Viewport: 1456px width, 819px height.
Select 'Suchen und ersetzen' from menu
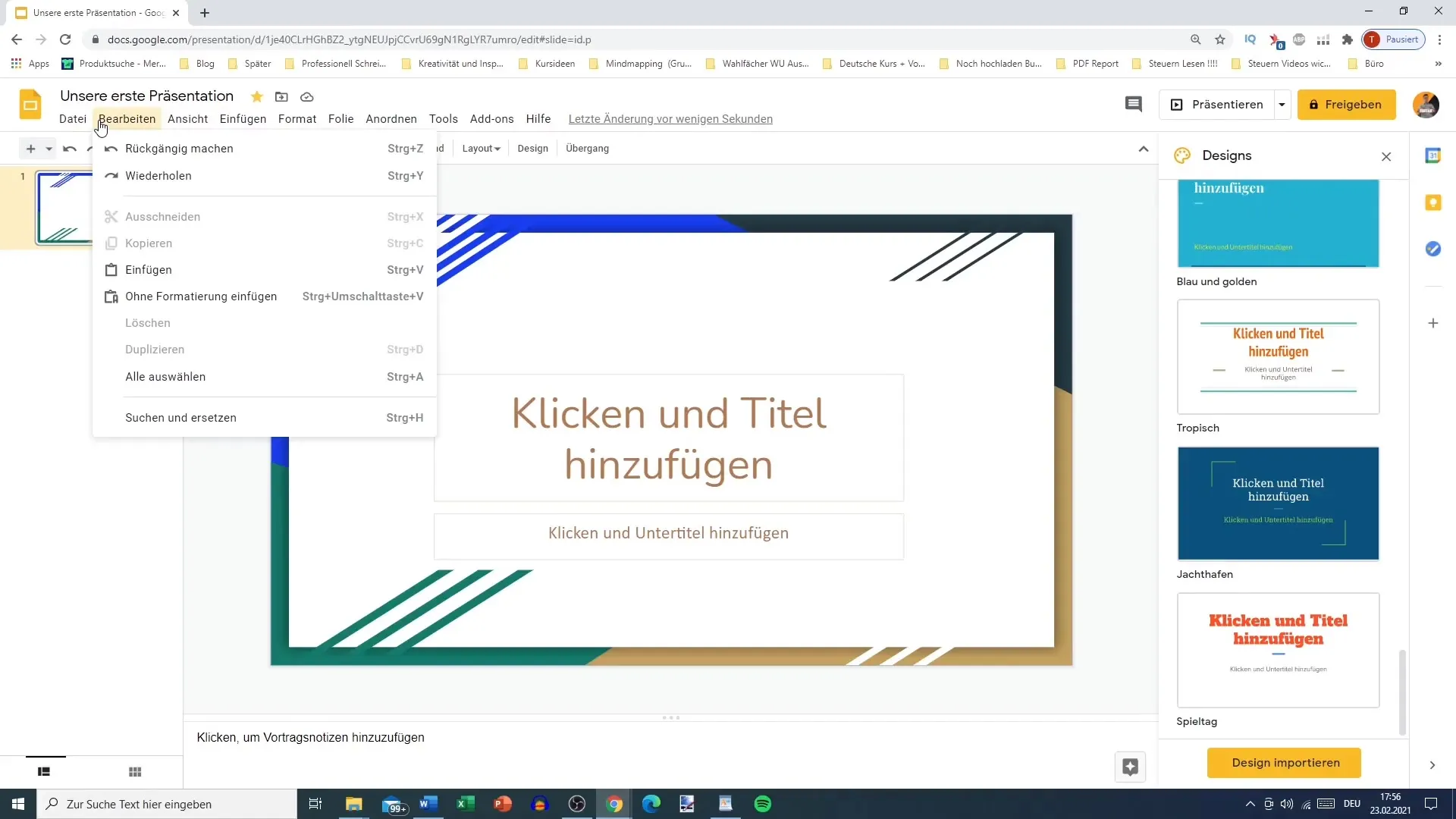point(181,417)
